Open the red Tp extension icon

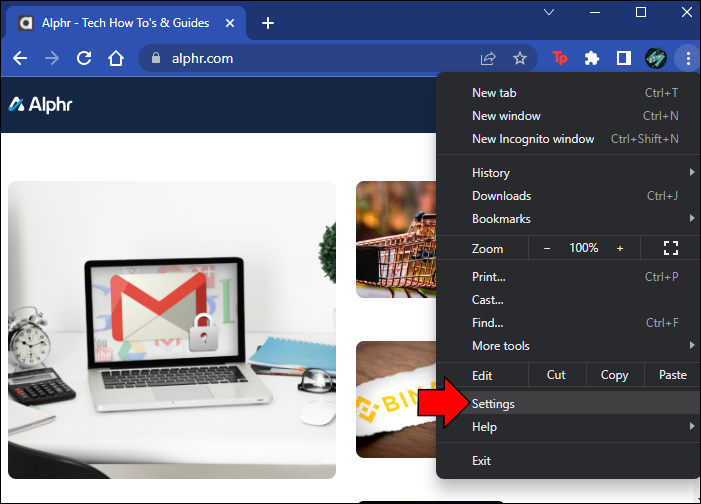pos(560,58)
